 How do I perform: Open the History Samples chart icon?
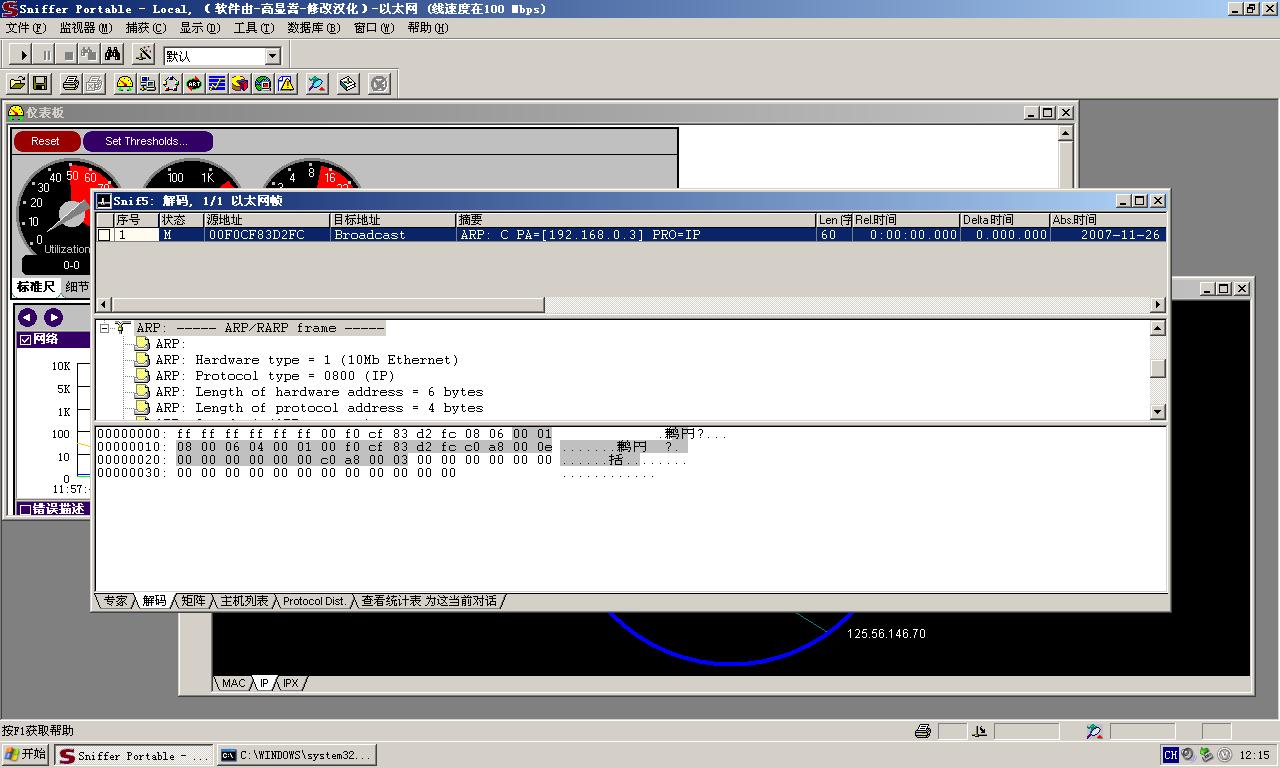coord(217,84)
